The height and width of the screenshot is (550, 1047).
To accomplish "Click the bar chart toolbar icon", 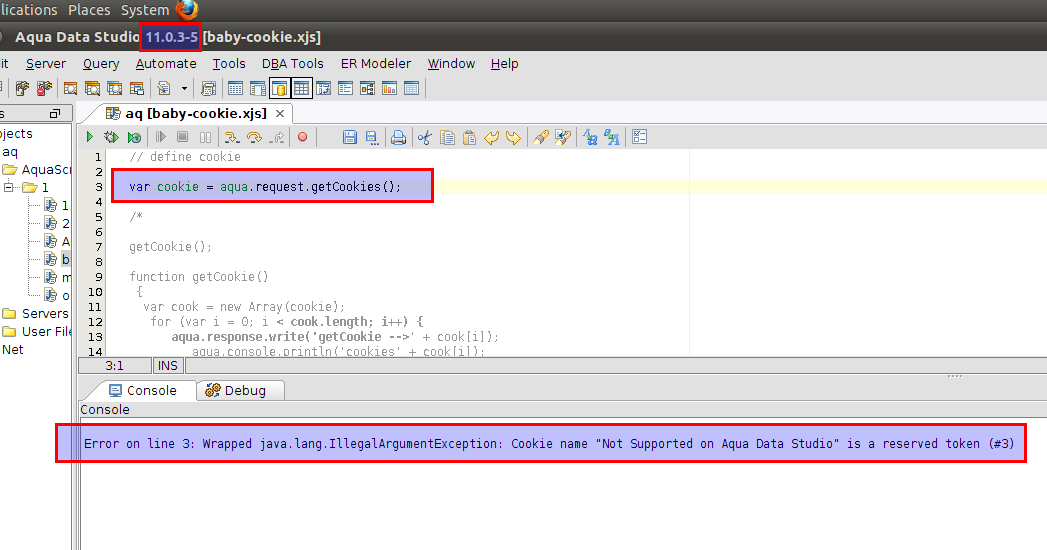I will [x=389, y=88].
